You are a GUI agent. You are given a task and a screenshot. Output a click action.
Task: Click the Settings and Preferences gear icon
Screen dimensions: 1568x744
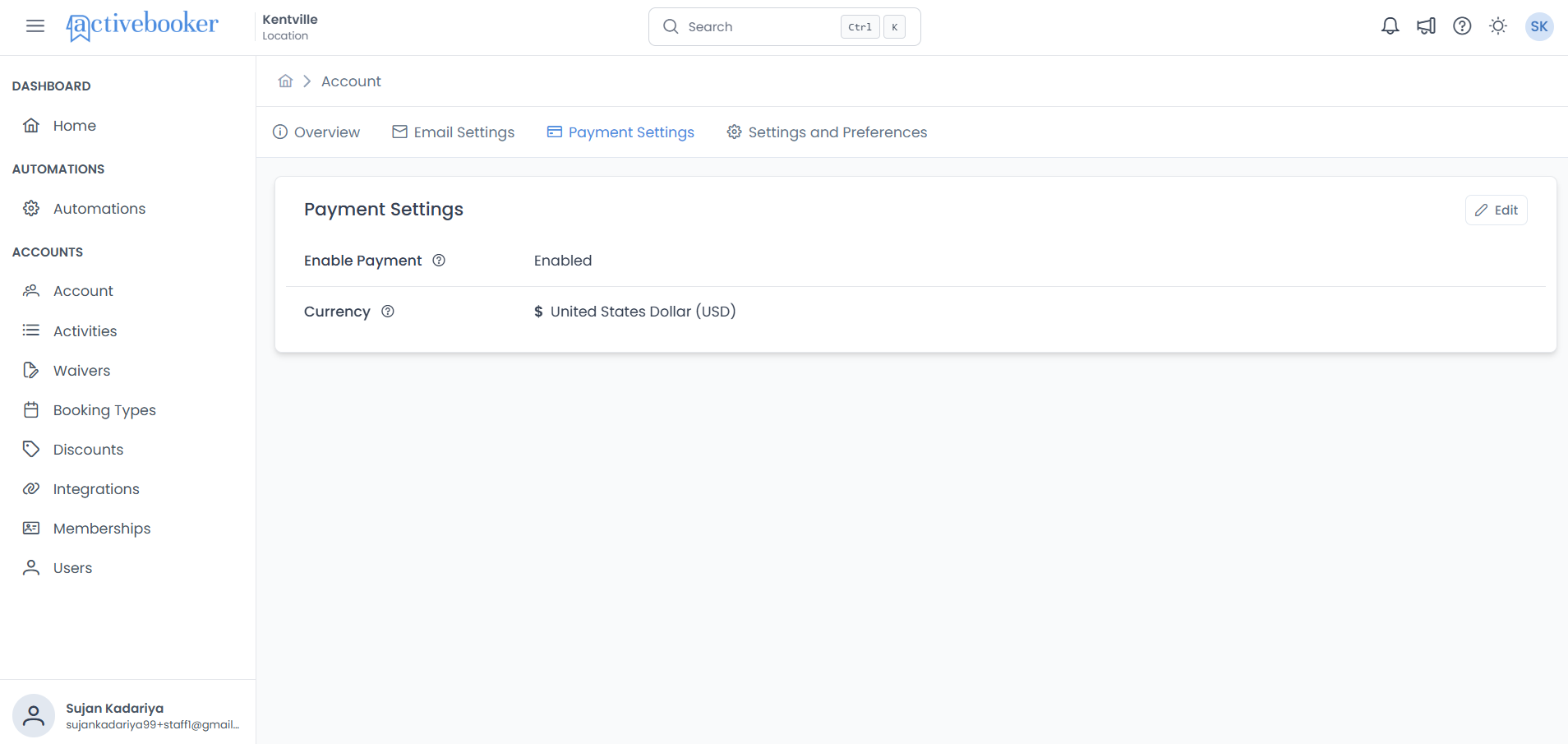click(735, 132)
